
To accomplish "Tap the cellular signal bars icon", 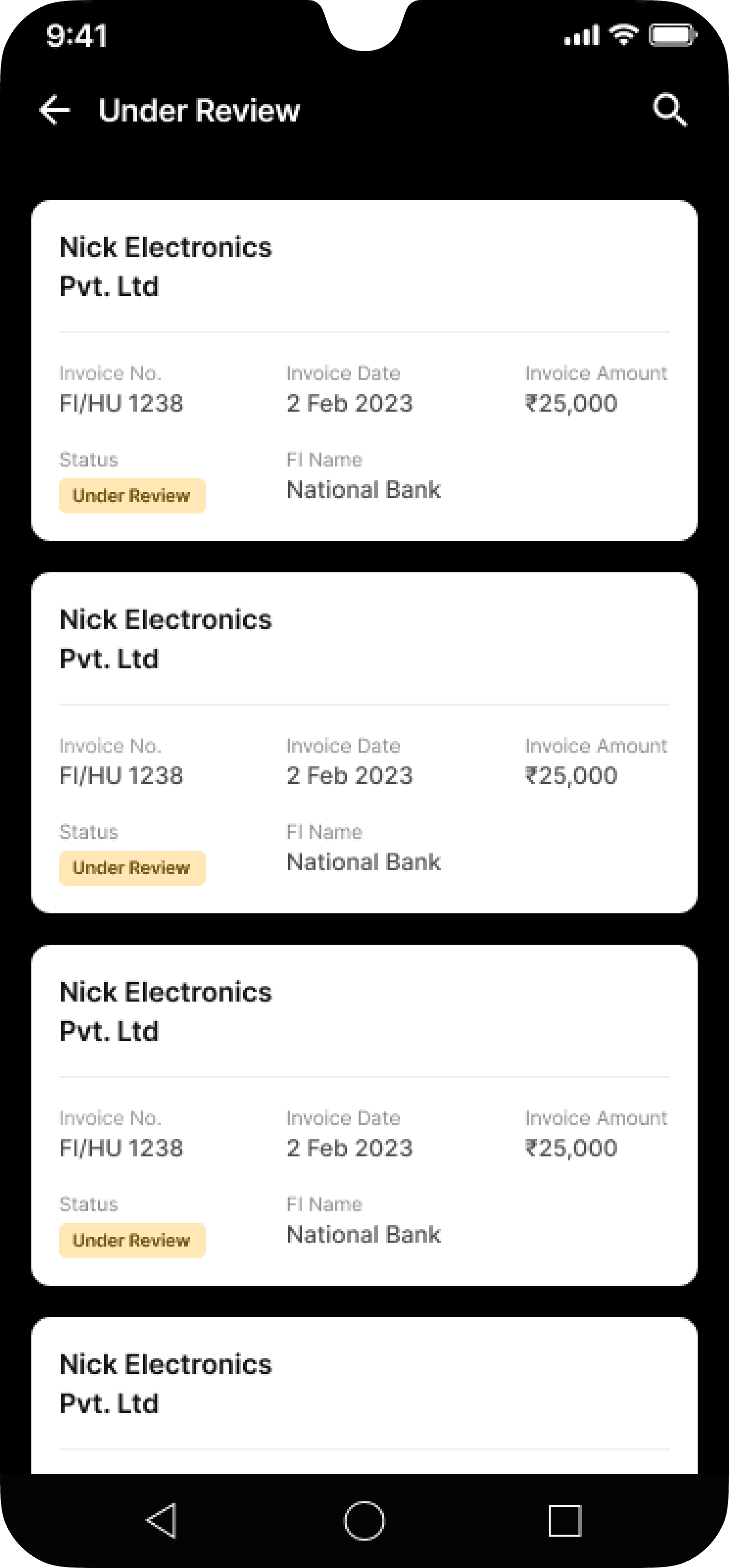I will click(x=581, y=36).
